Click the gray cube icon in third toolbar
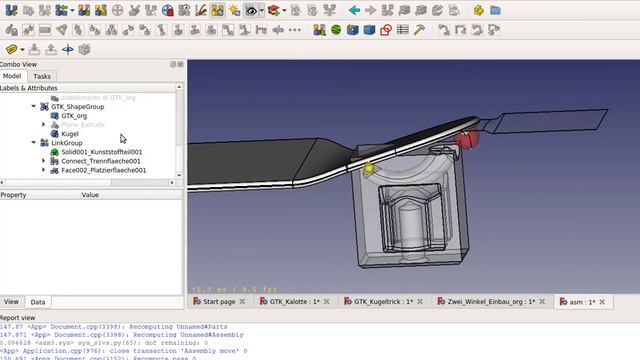The width and height of the screenshot is (640, 360). pos(84,49)
